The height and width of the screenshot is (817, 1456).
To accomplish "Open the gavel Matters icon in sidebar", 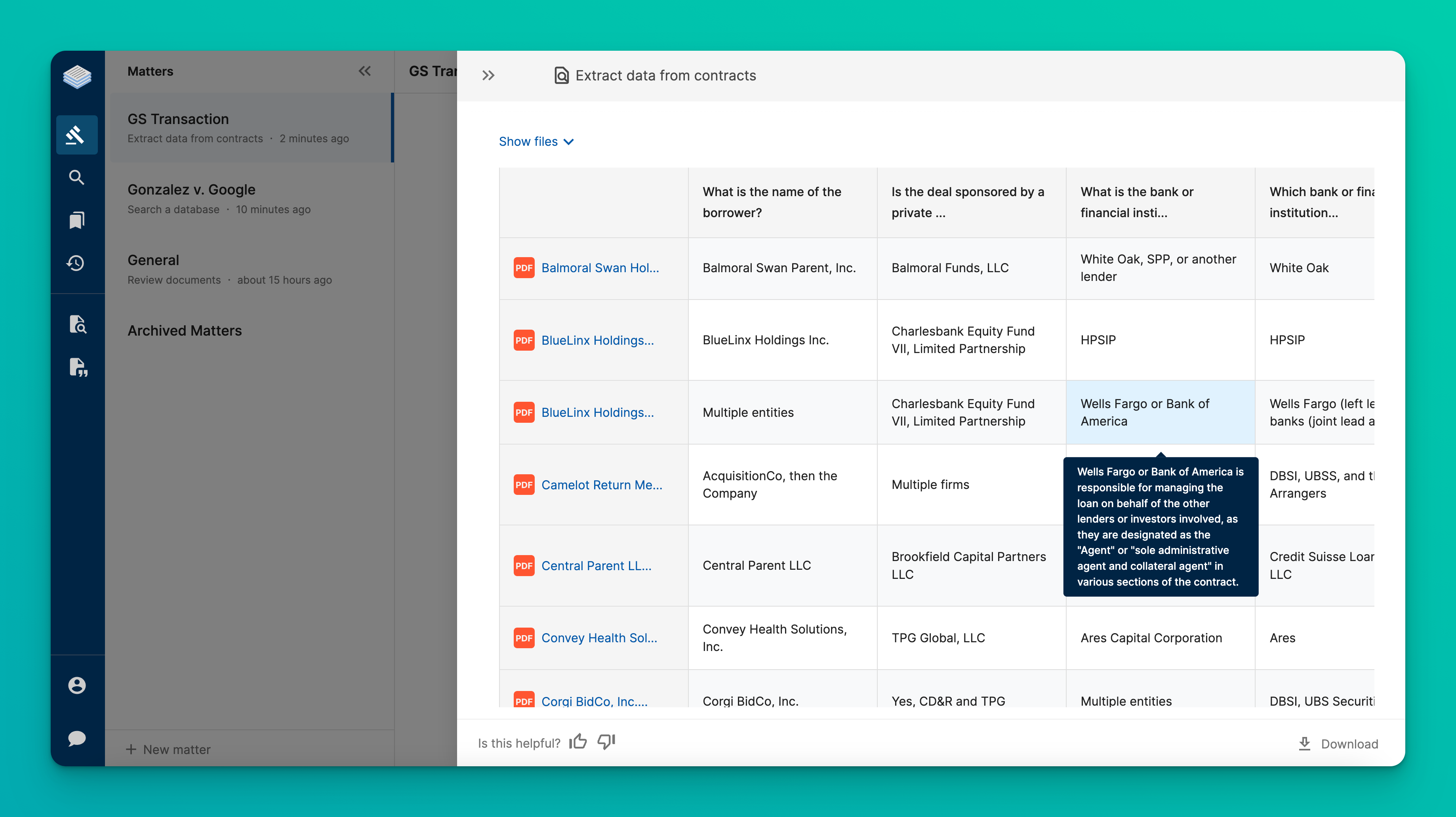I will pyautogui.click(x=76, y=135).
